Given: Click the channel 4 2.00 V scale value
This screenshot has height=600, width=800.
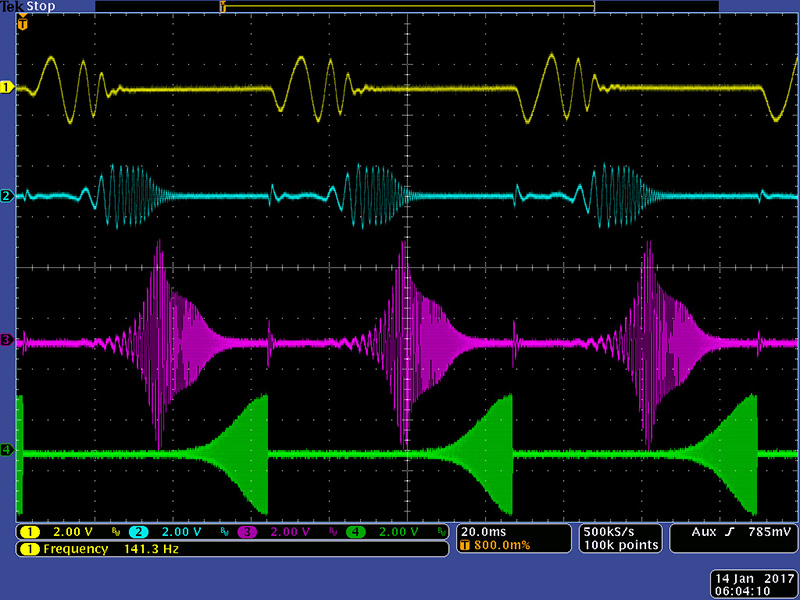Looking at the screenshot, I should tap(398, 531).
